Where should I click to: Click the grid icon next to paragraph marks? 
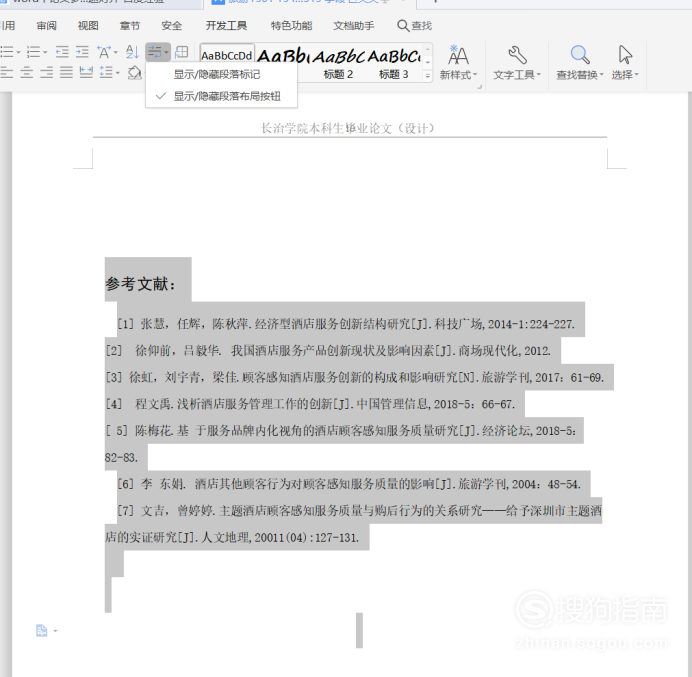point(181,52)
